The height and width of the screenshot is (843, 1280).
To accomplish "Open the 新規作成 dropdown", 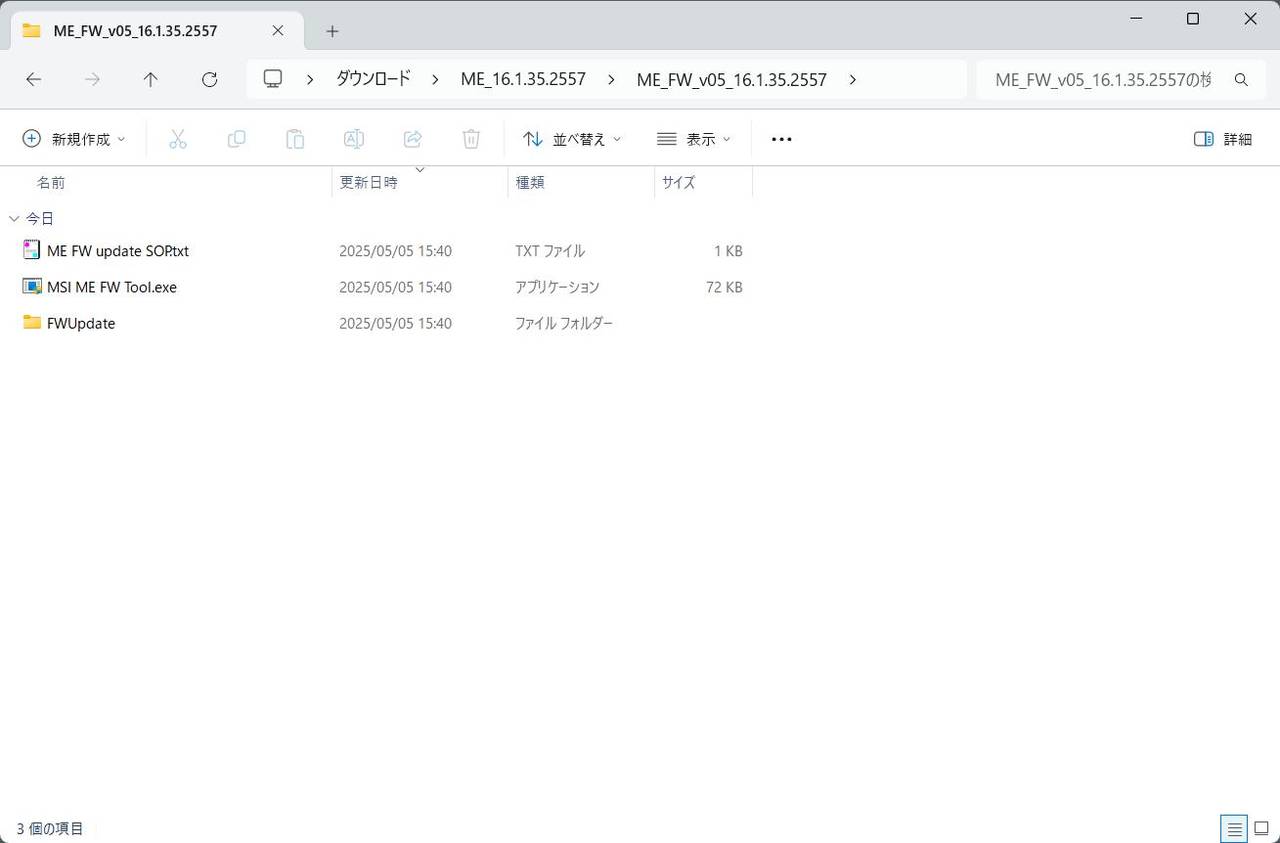I will (74, 139).
